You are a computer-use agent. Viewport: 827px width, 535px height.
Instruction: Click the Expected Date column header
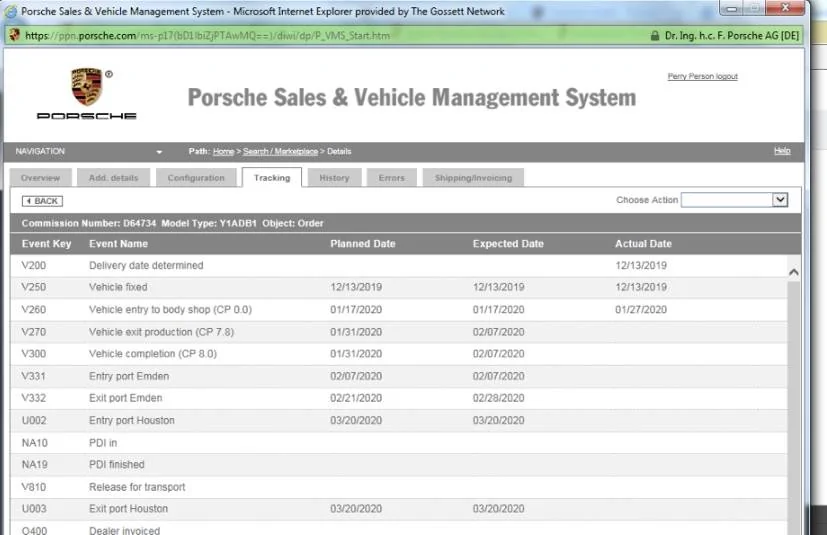click(508, 244)
